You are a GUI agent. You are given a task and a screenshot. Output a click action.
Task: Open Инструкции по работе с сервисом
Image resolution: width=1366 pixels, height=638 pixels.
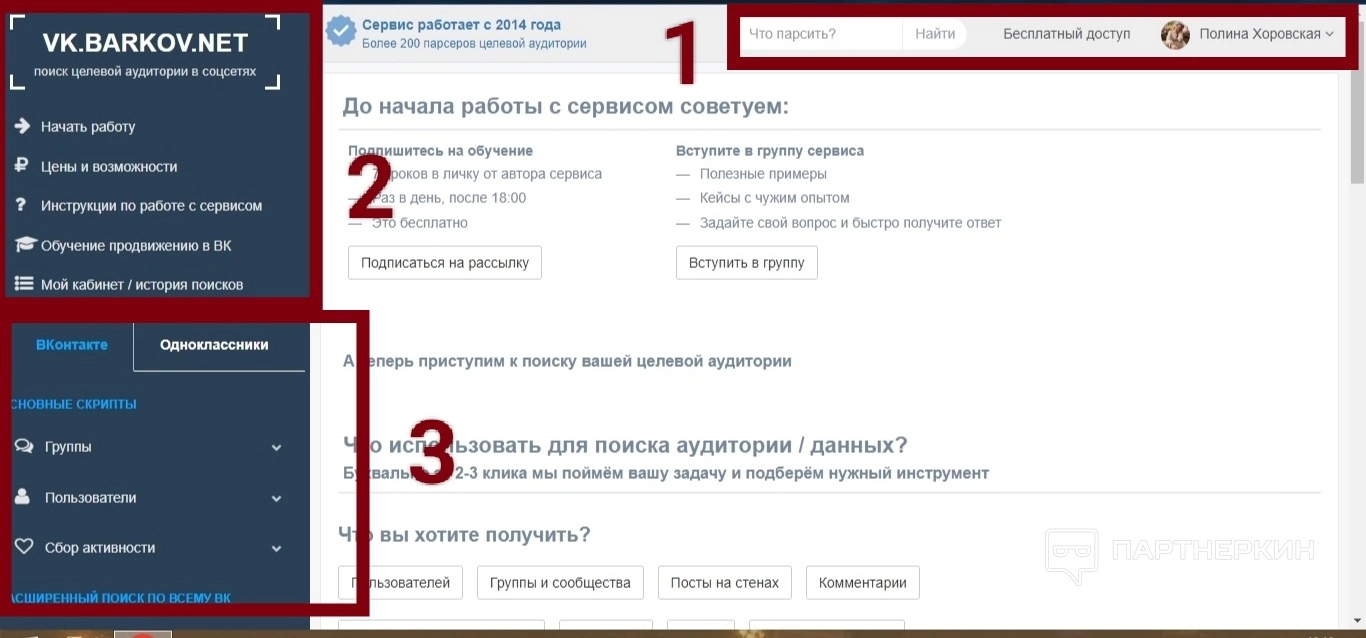click(151, 206)
